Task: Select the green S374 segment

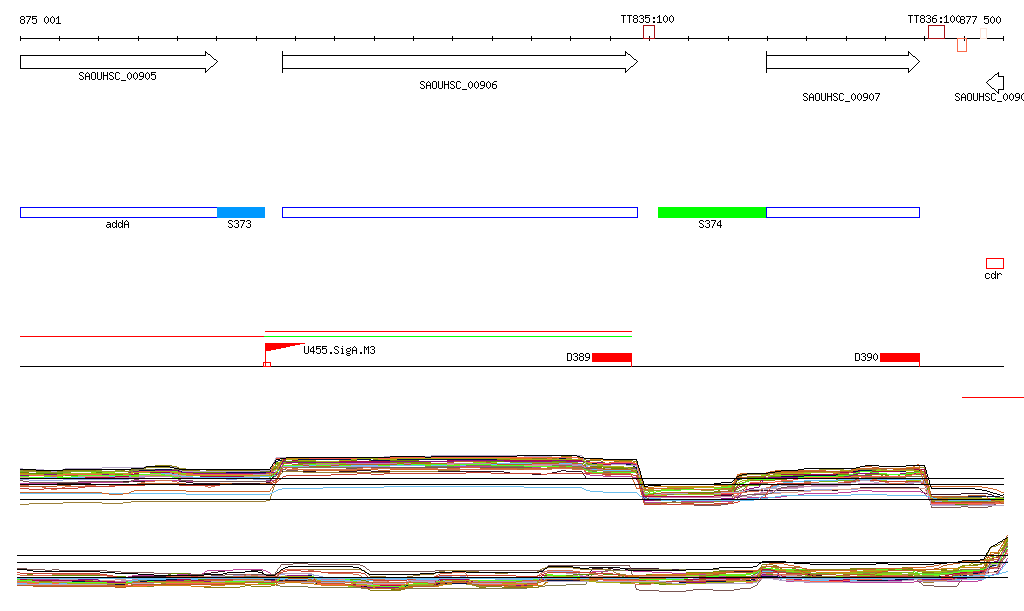Action: click(x=712, y=212)
